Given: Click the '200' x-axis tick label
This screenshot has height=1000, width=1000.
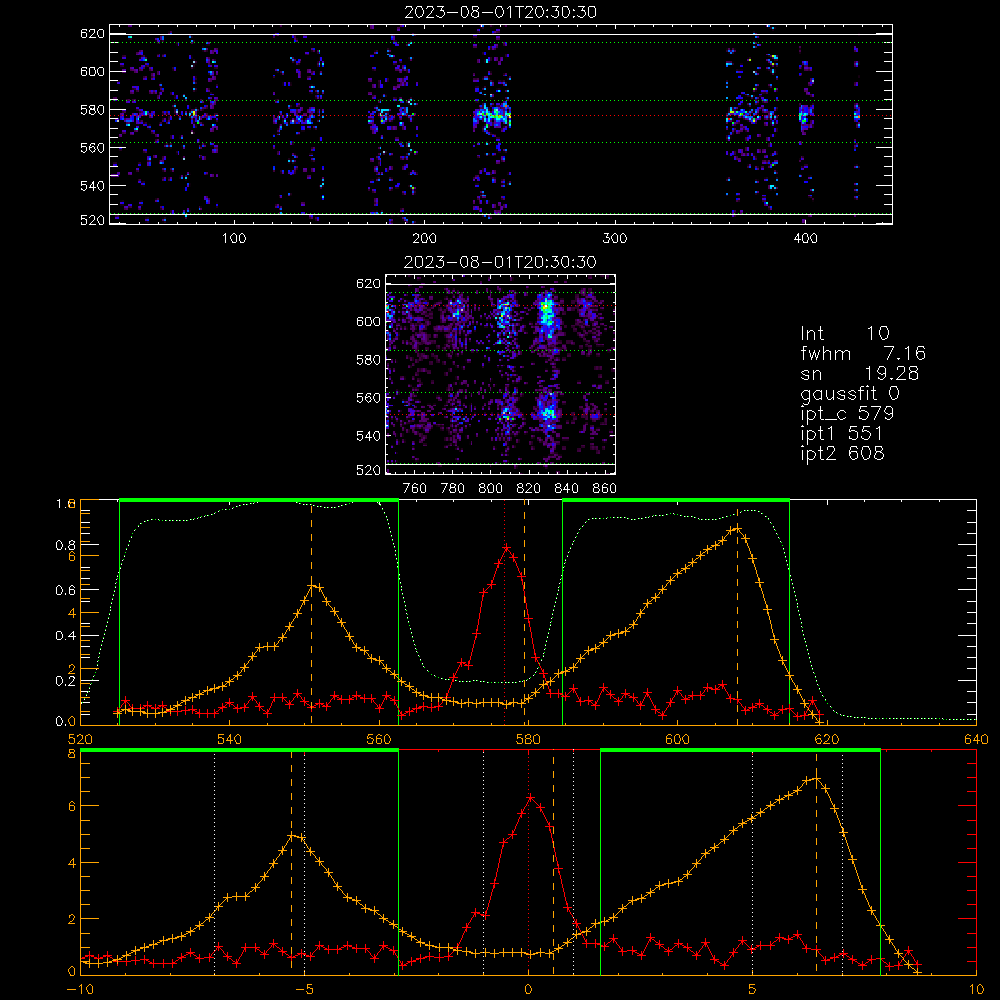Looking at the screenshot, I should pos(424,239).
